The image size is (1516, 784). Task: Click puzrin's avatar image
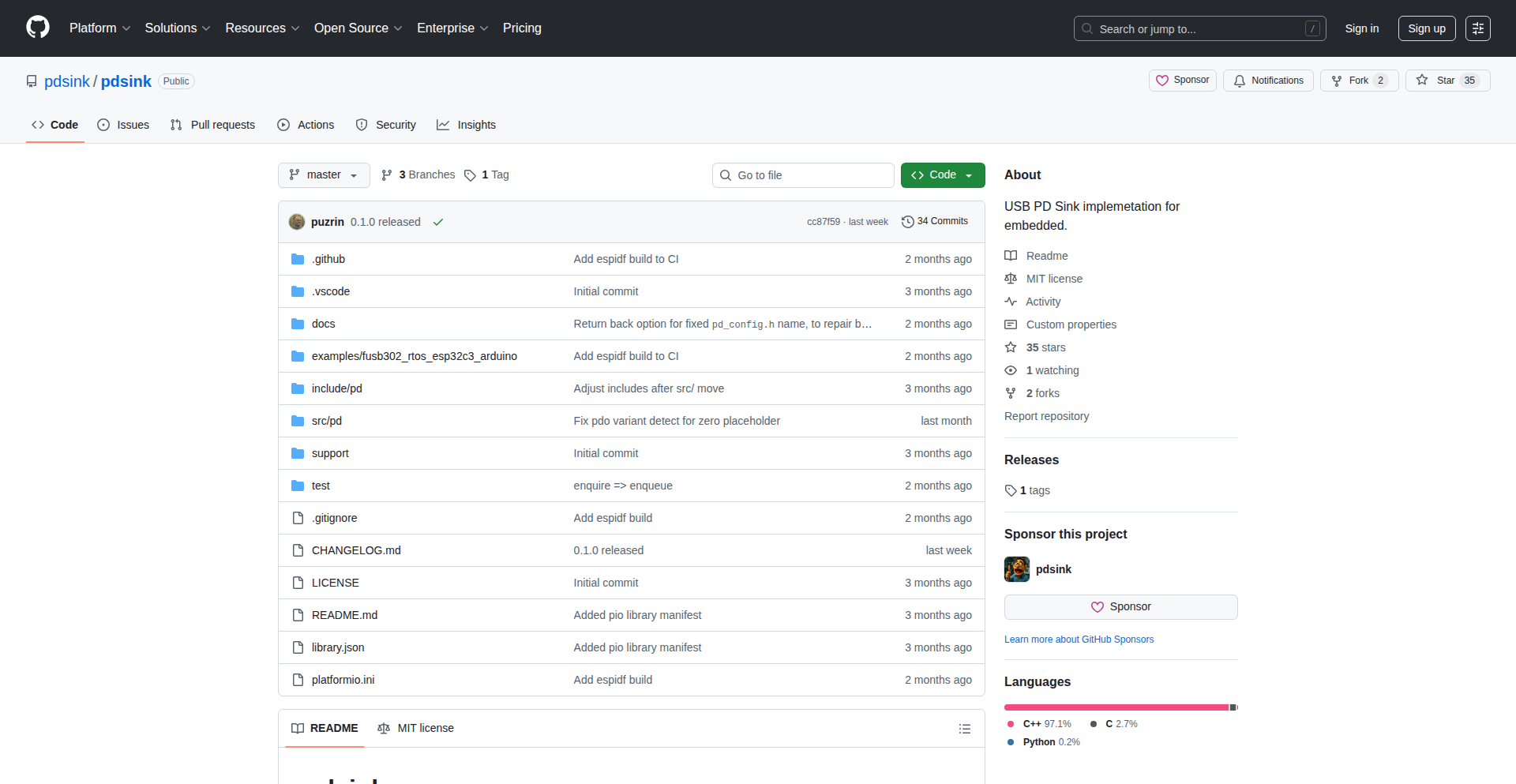coord(297,222)
